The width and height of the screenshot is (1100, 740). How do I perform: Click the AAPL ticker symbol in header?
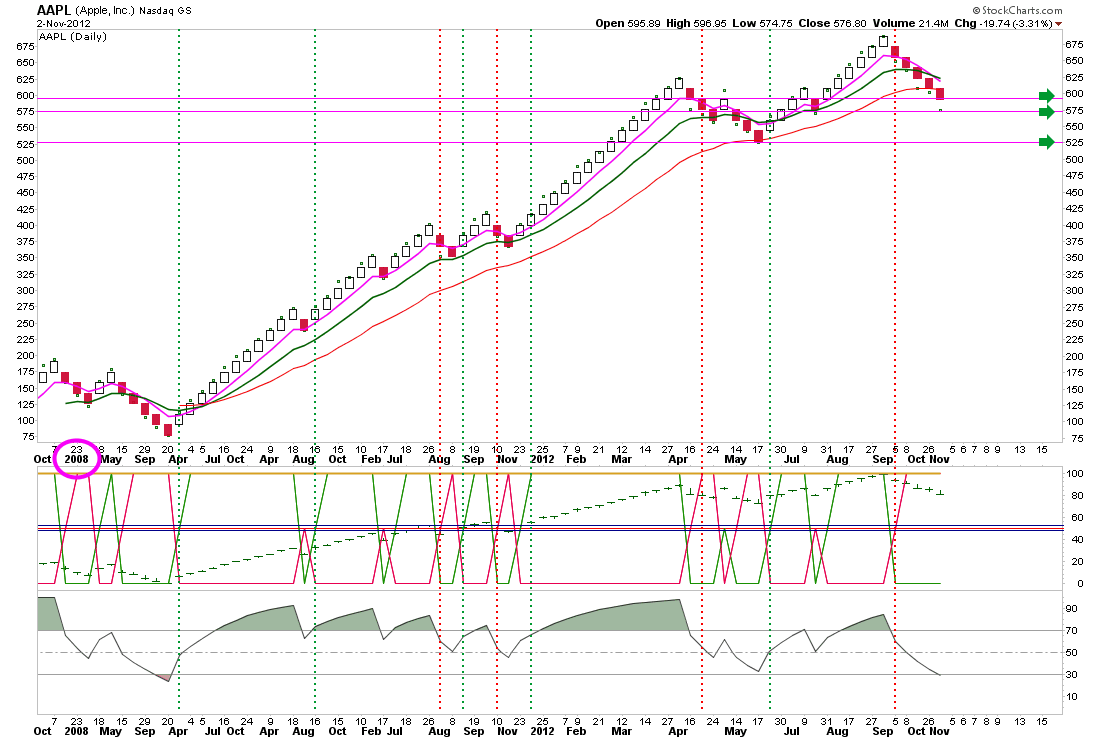click(53, 11)
